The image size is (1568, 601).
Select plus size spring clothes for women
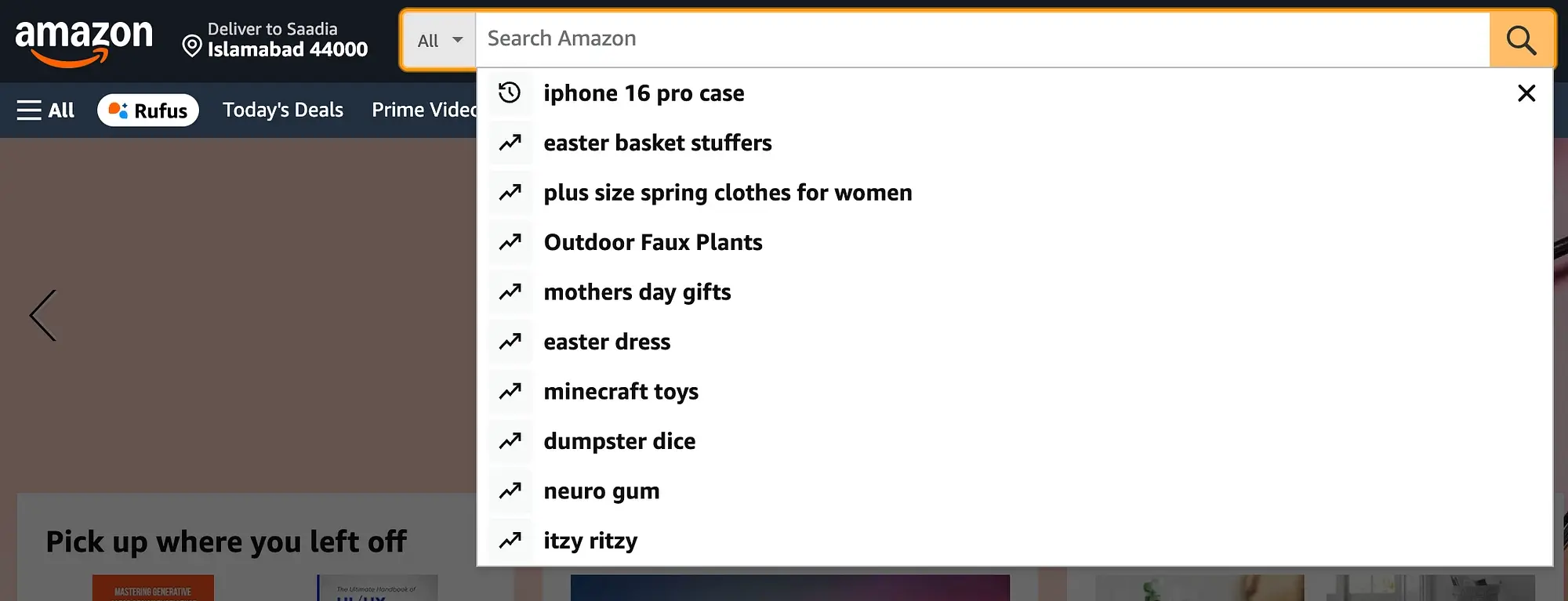click(728, 193)
